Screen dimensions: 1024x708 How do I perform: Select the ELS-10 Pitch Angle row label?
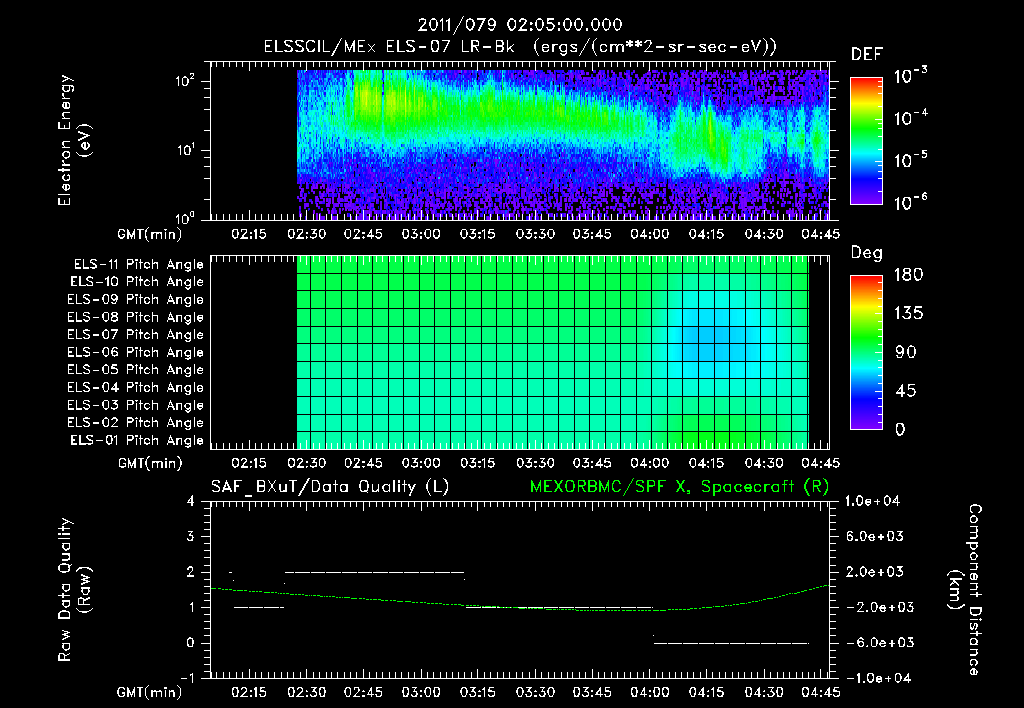(x=136, y=282)
